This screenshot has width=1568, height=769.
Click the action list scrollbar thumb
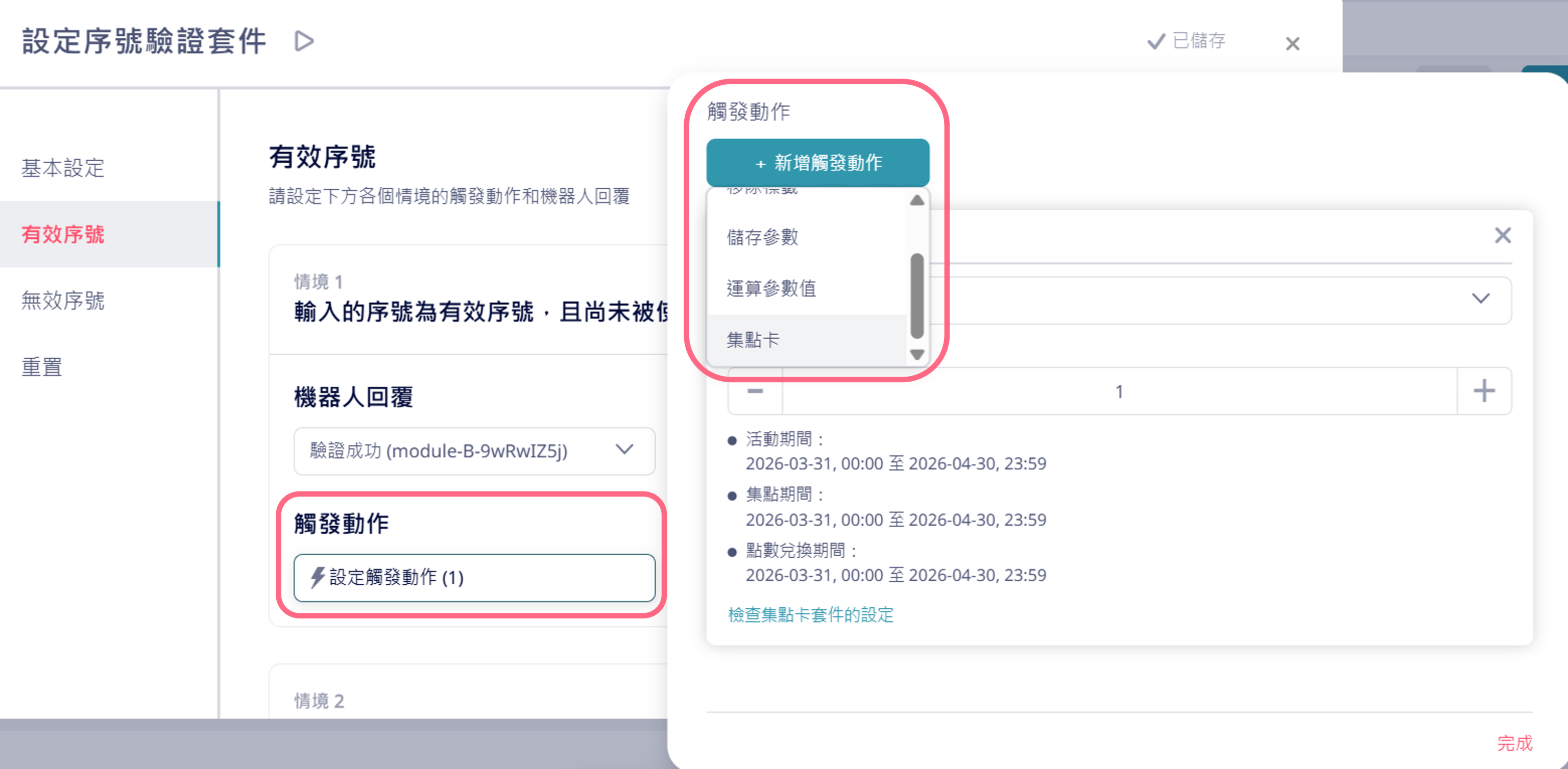916,295
